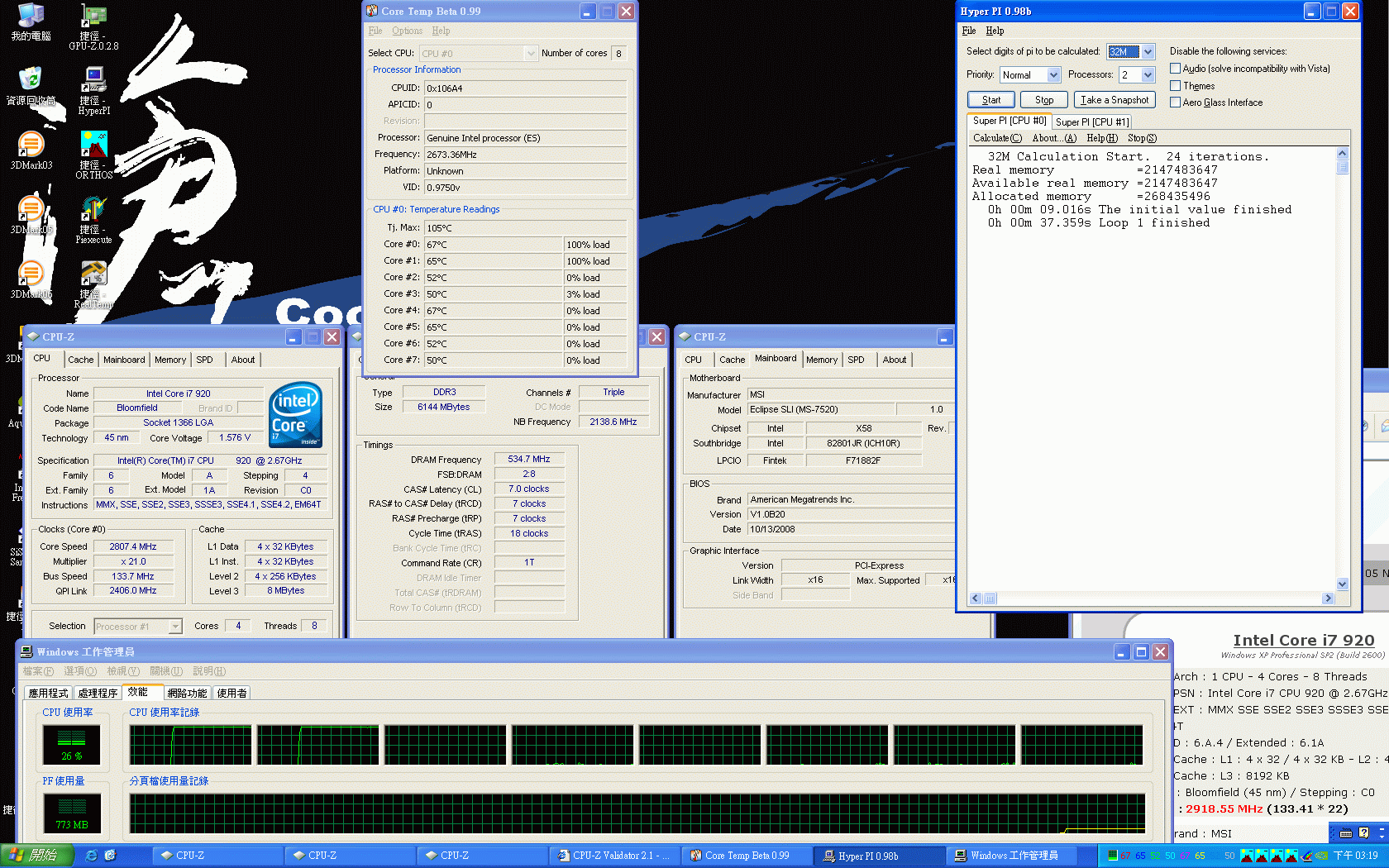Switch to Core Temp Beta 0.99 taskbar button
The height and width of the screenshot is (868, 1389).
pos(747,856)
